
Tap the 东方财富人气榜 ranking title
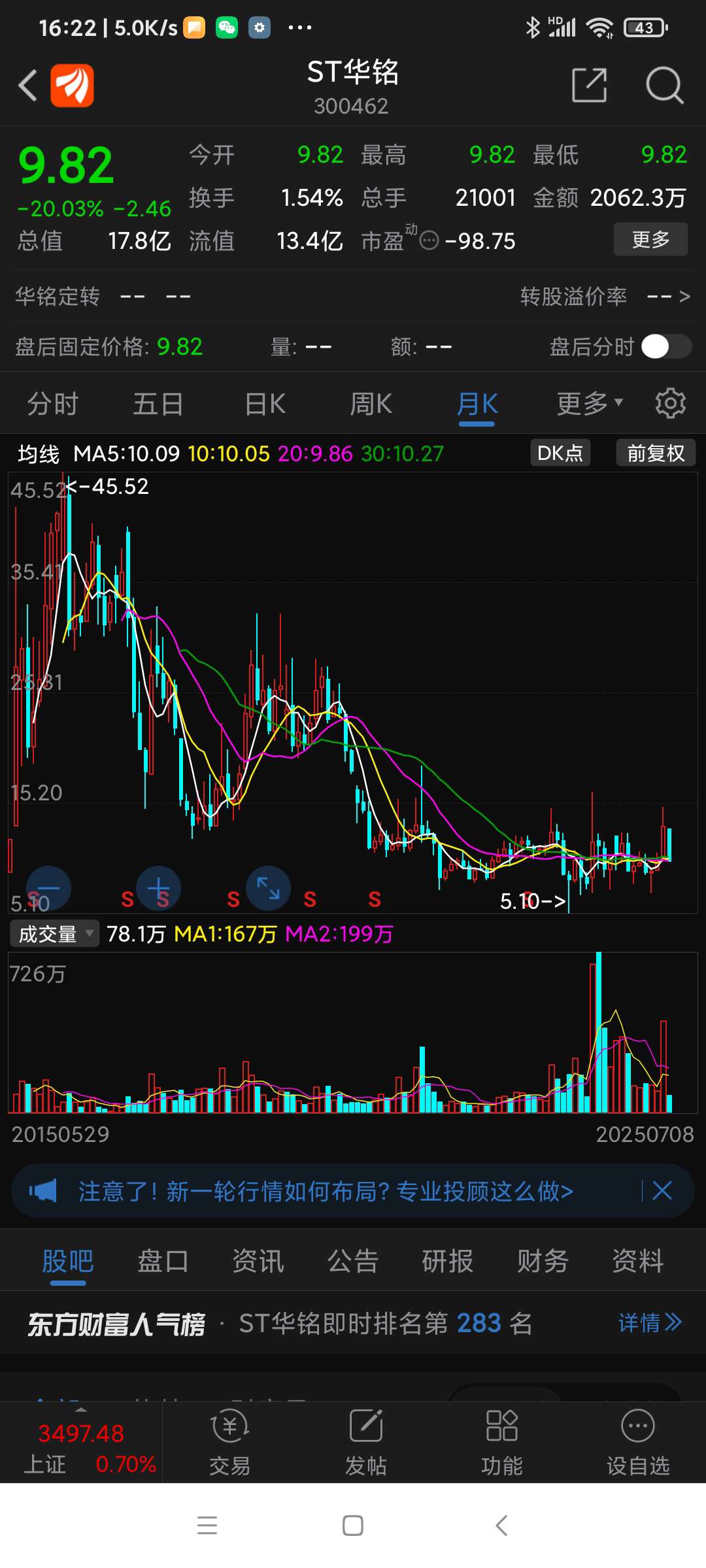[x=116, y=1324]
